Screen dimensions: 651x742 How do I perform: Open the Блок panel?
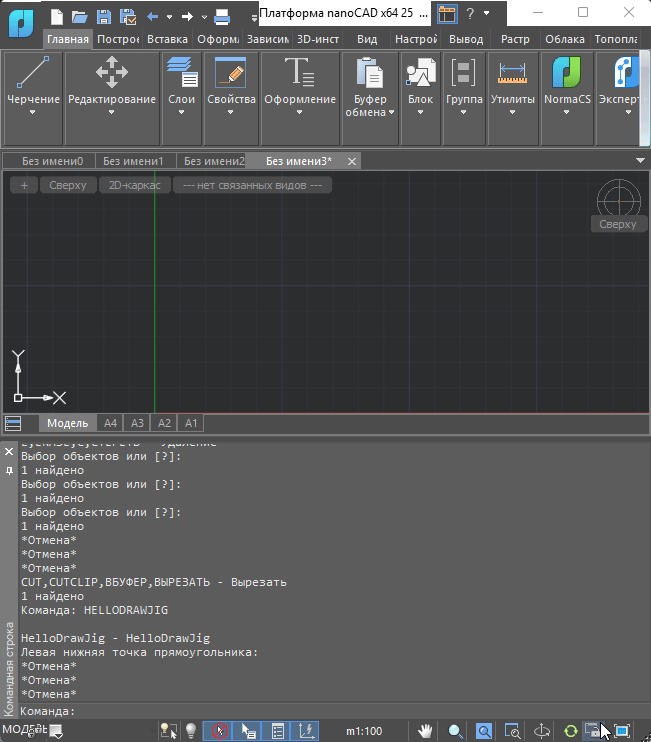pos(421,98)
